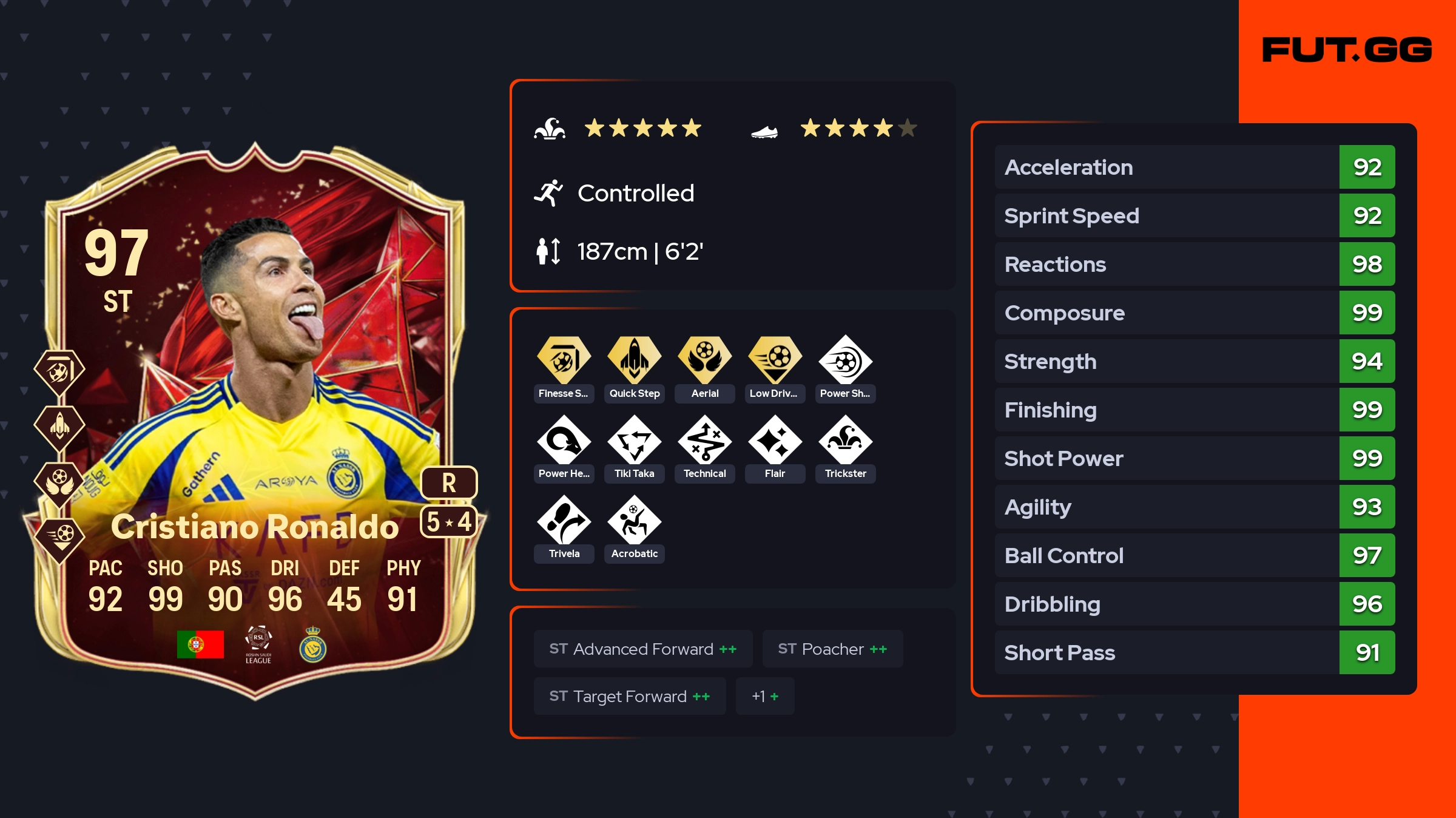The width and height of the screenshot is (1456, 818).
Task: Click the ST Advanced Forward role
Action: pyautogui.click(x=643, y=649)
